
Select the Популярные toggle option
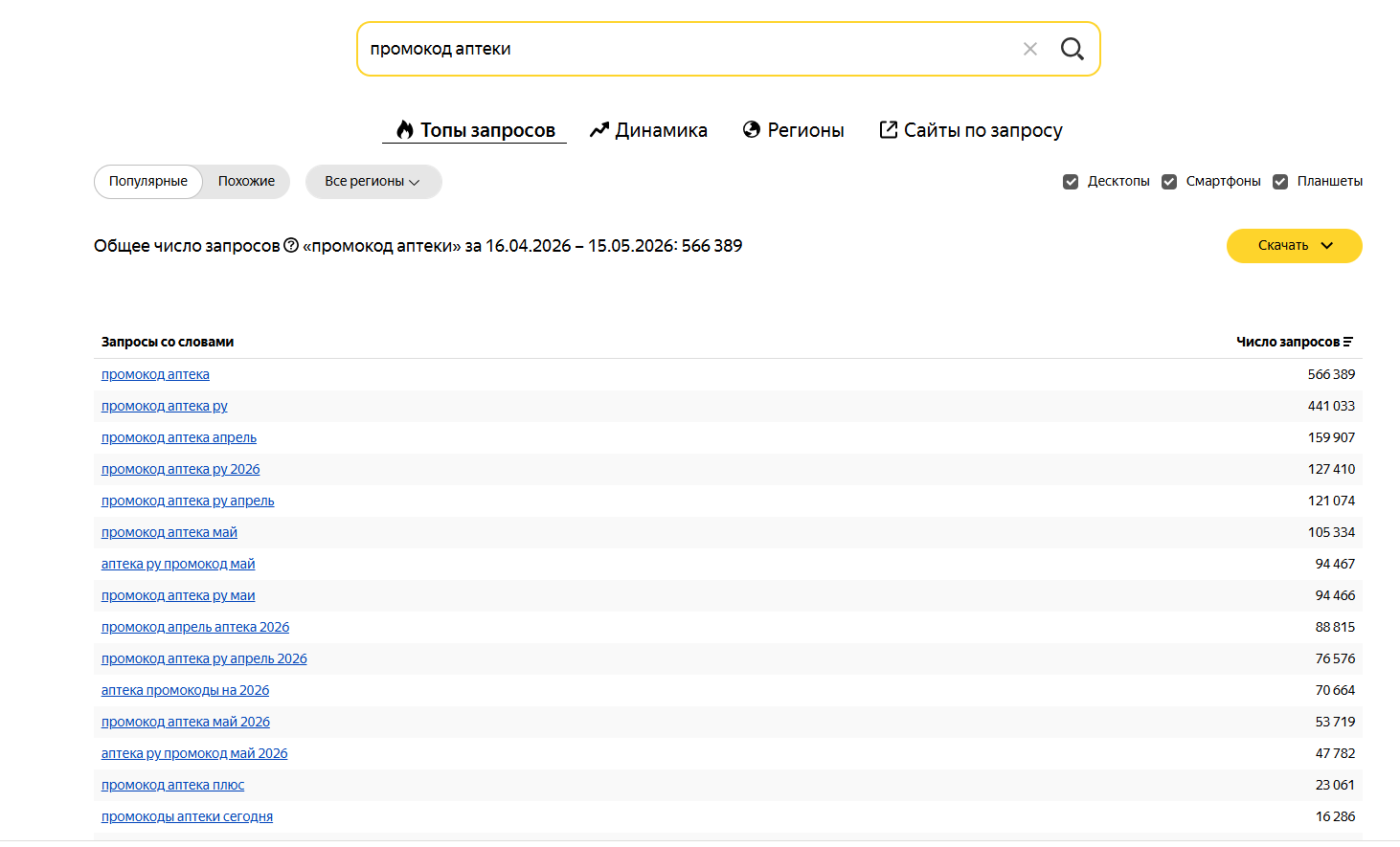tap(148, 182)
